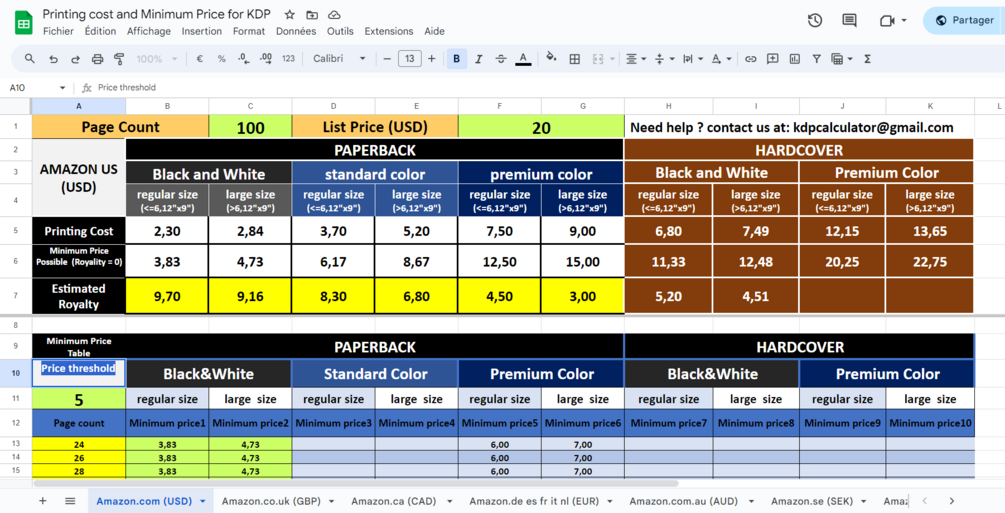The image size is (1005, 513).
Task: Open the borders menu
Action: [x=575, y=58]
